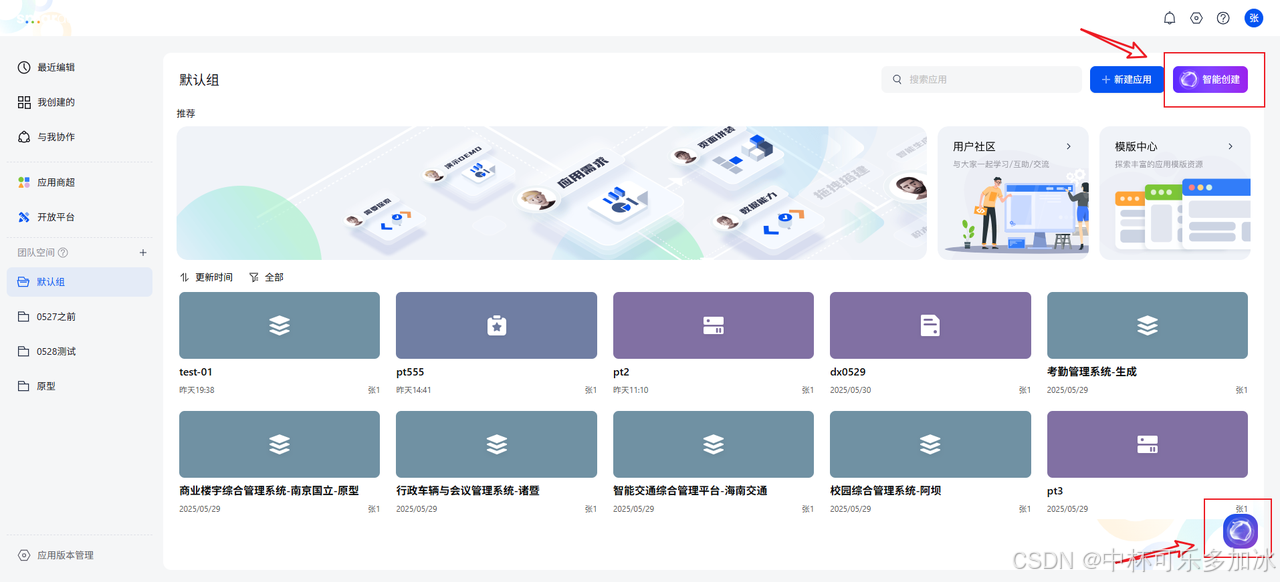Click 昨天19:38 timestamp under test-01
This screenshot has height=582, width=1280.
(x=197, y=390)
